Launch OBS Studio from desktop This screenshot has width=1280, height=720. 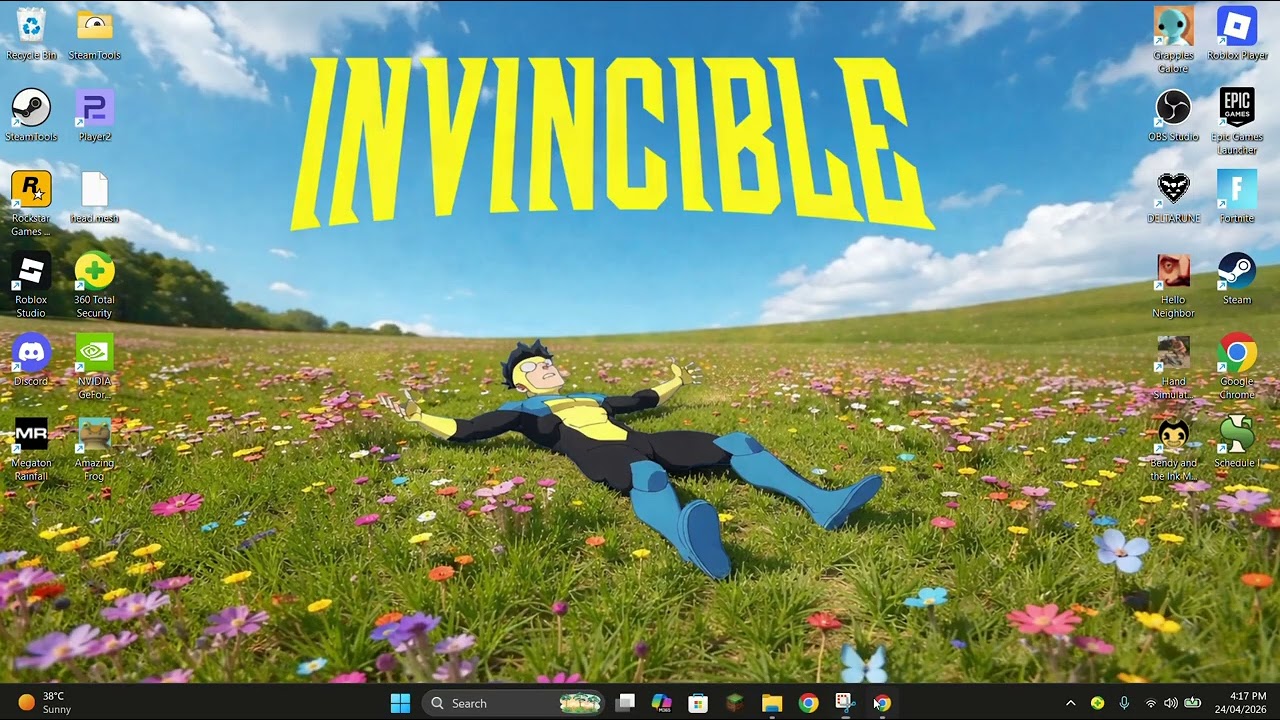tap(1173, 116)
